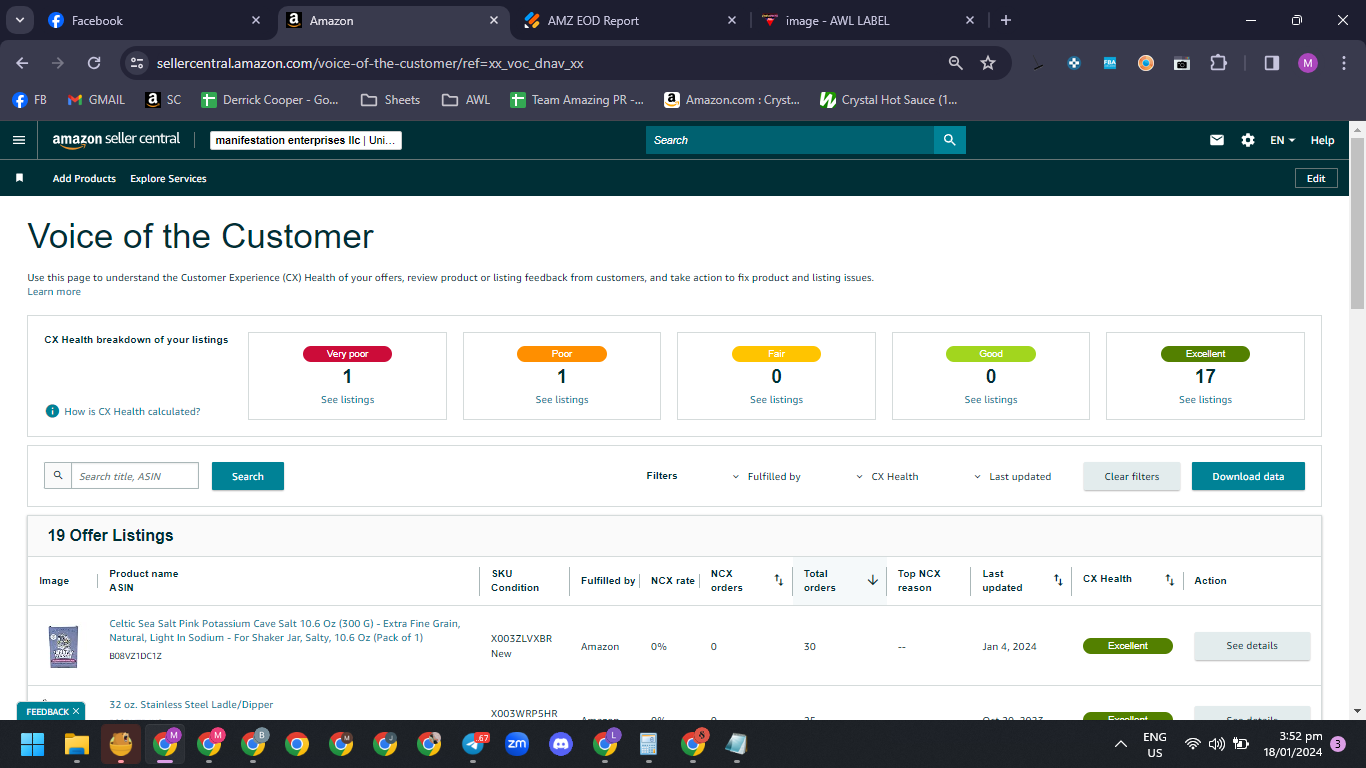Open the Seller Central hamburger menu
This screenshot has width=1366, height=768.
coord(19,140)
